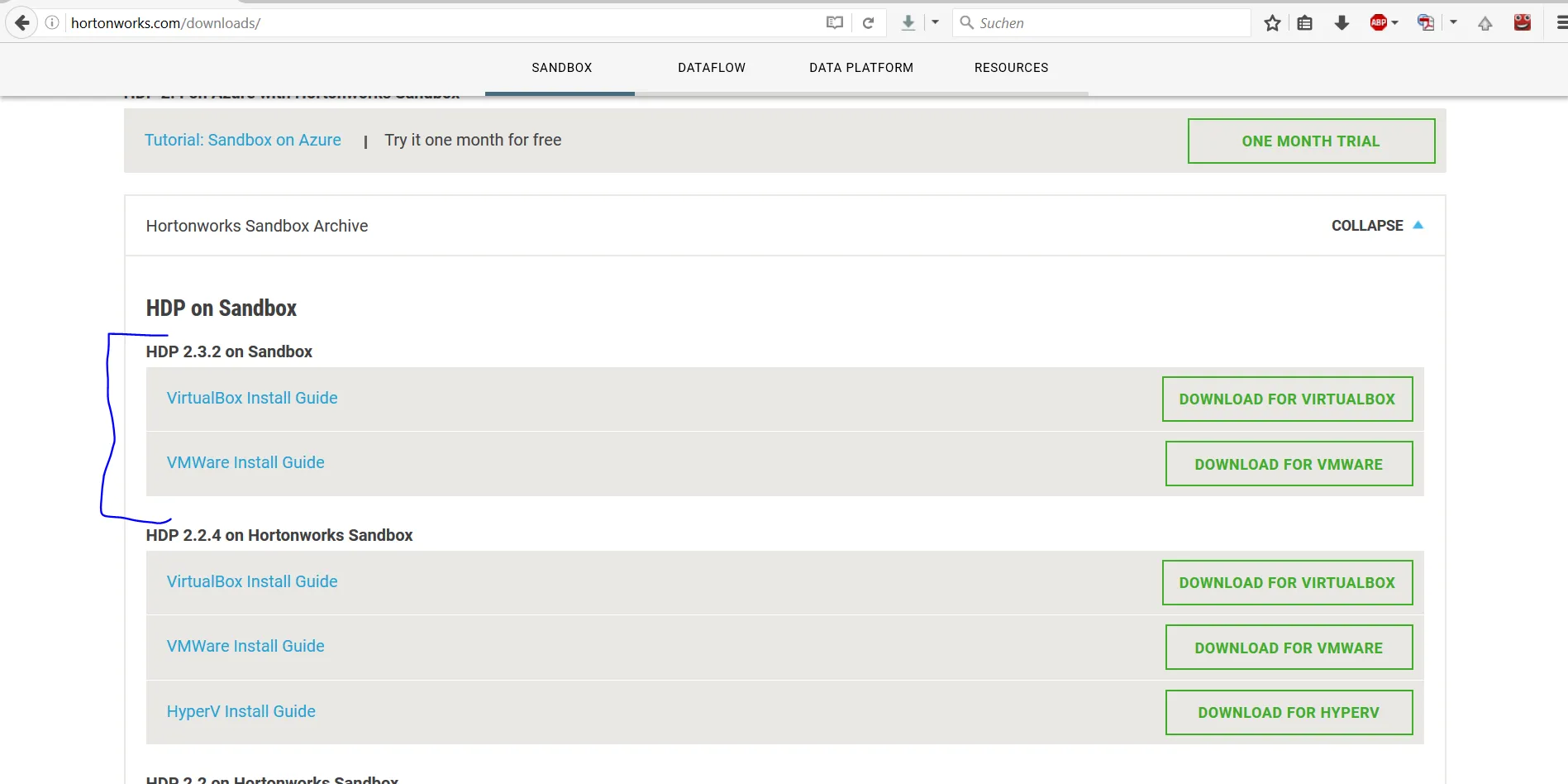Open the Adblock Plus dropdown arrow
The width and height of the screenshot is (1568, 784).
[x=1395, y=23]
